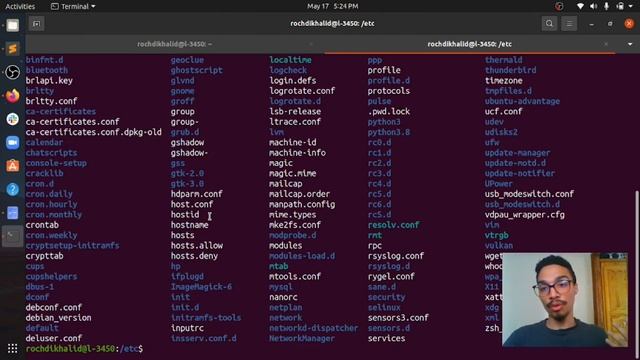Open the document editor icon in the dock
Viewport: 640px width, 360px height.
(13, 213)
